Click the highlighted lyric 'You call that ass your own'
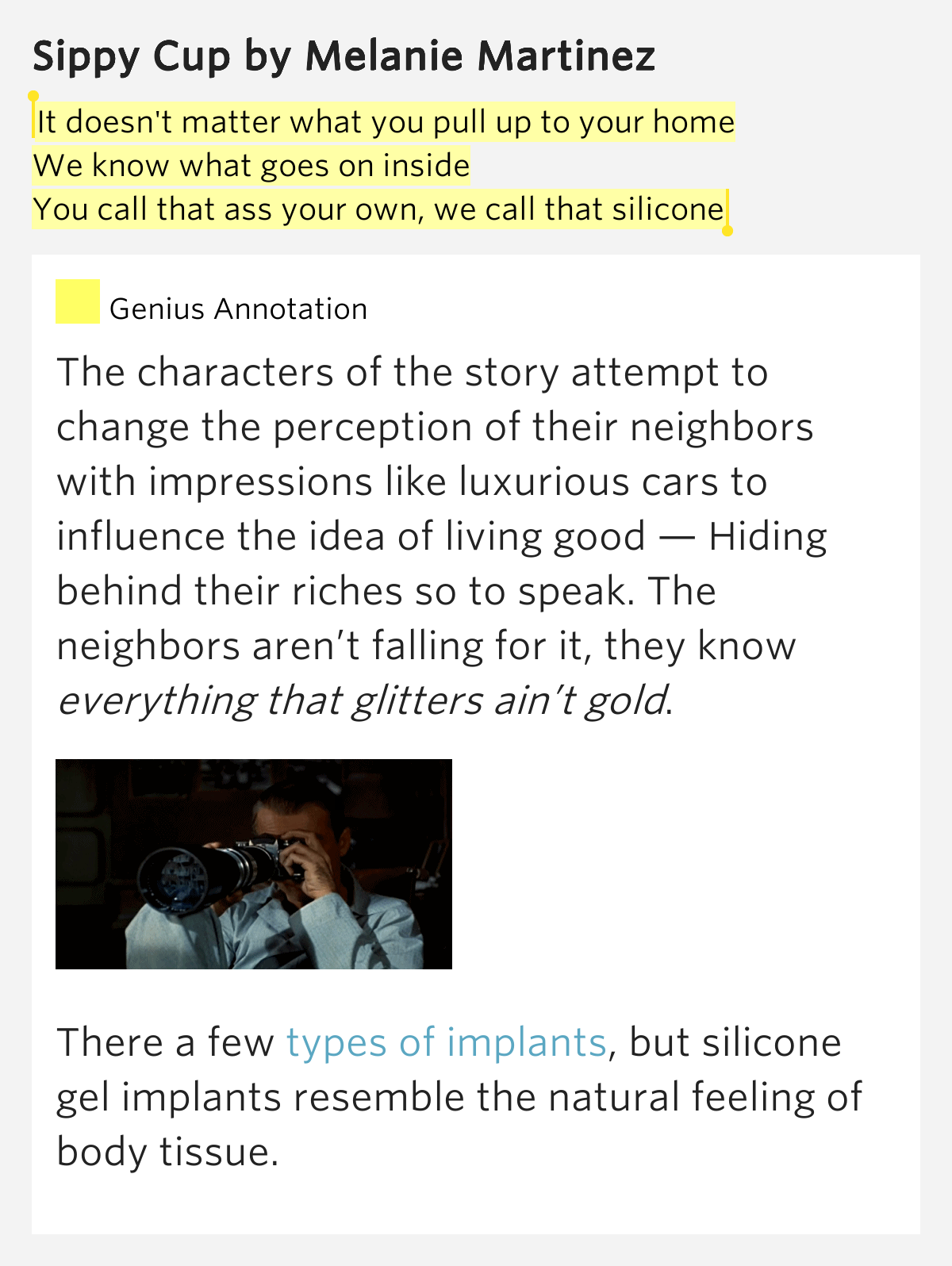 pyautogui.click(x=225, y=209)
